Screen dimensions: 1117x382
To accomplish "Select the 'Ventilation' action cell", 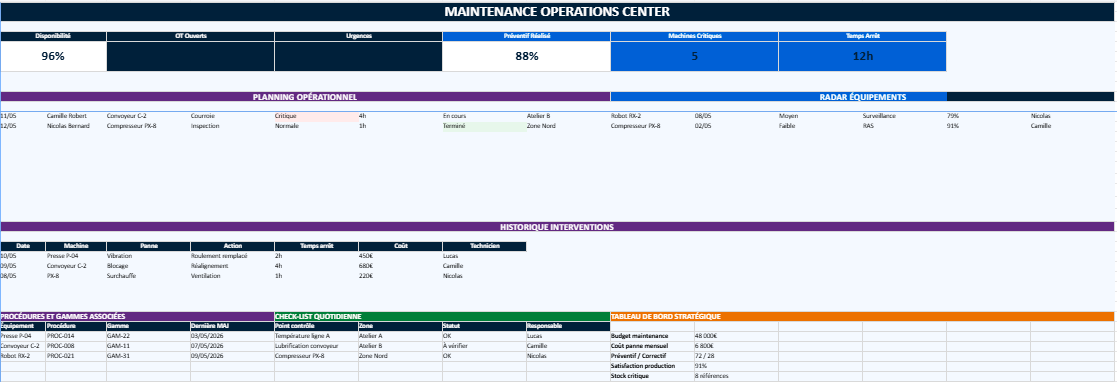I will point(232,276).
